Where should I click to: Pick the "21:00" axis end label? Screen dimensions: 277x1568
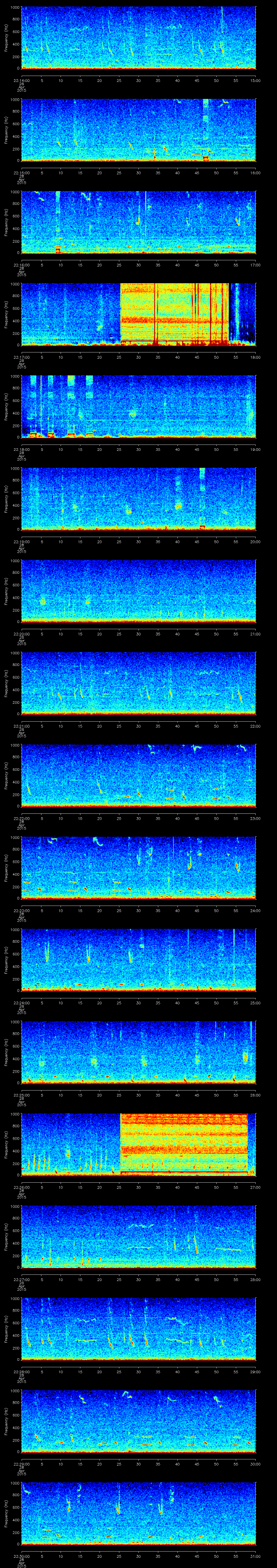[x=255, y=634]
